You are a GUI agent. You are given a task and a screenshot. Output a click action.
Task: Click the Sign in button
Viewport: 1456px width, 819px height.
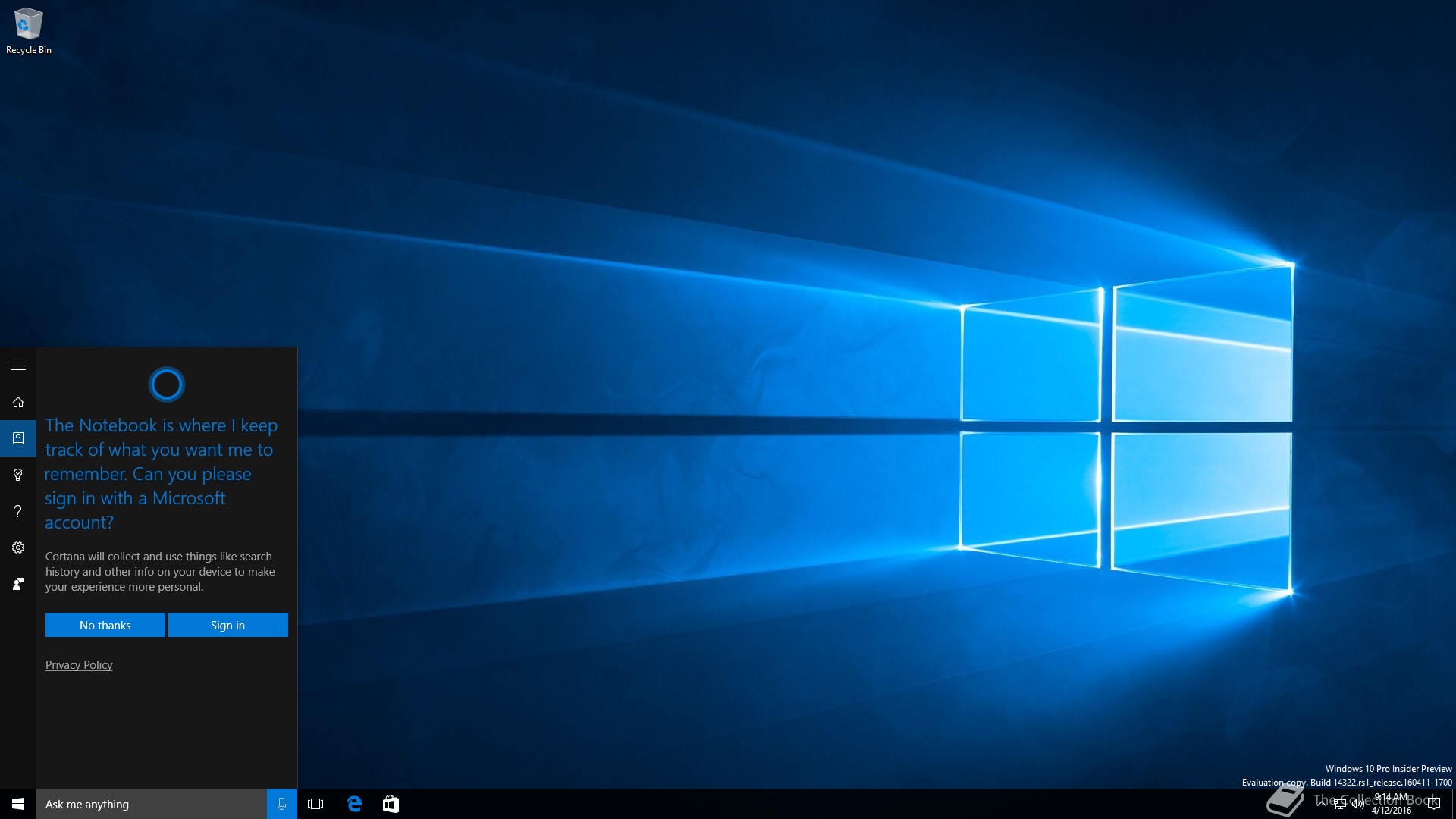tap(228, 625)
